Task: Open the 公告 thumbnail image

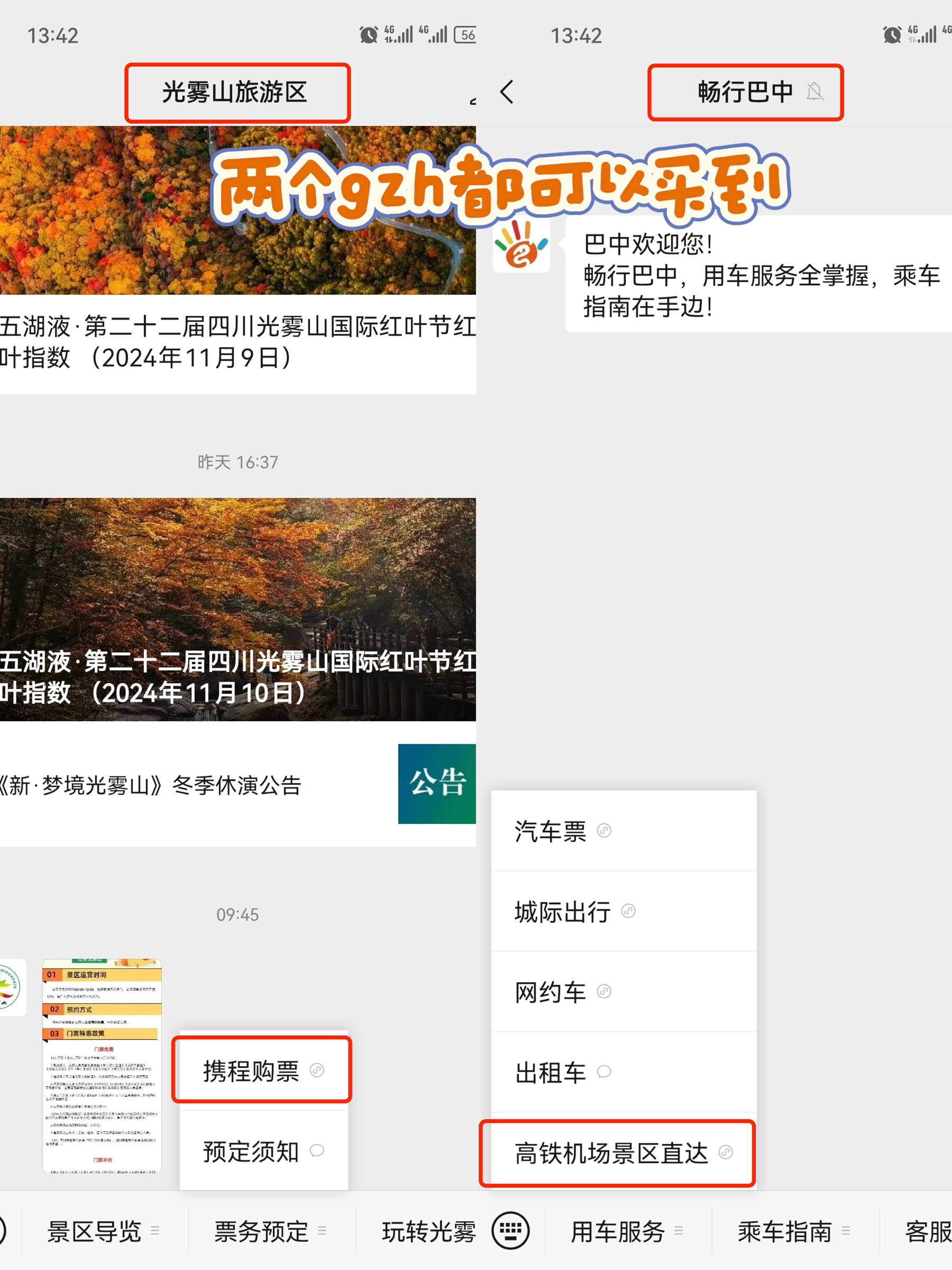Action: [x=436, y=784]
